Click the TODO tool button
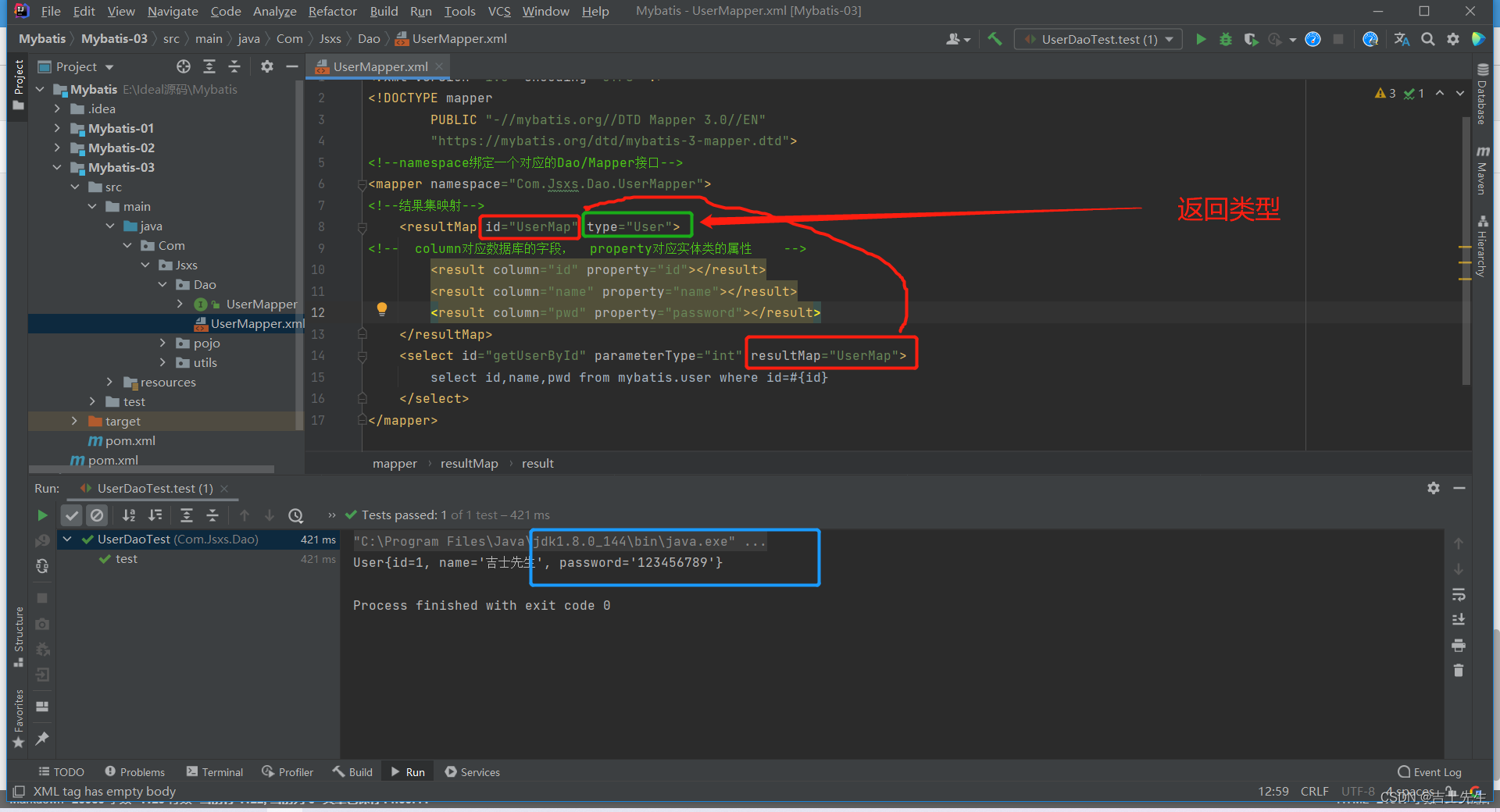 click(61, 771)
